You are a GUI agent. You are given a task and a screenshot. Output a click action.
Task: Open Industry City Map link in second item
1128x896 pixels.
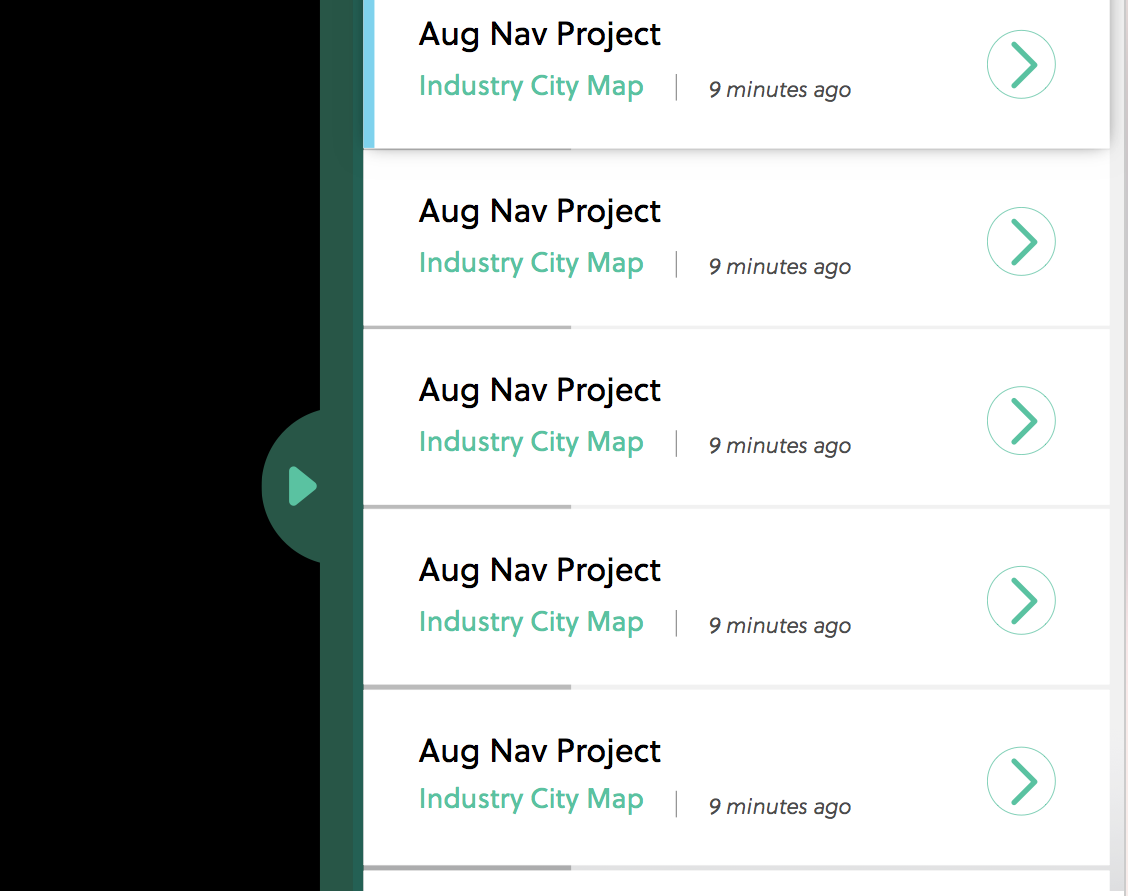pyautogui.click(x=531, y=263)
